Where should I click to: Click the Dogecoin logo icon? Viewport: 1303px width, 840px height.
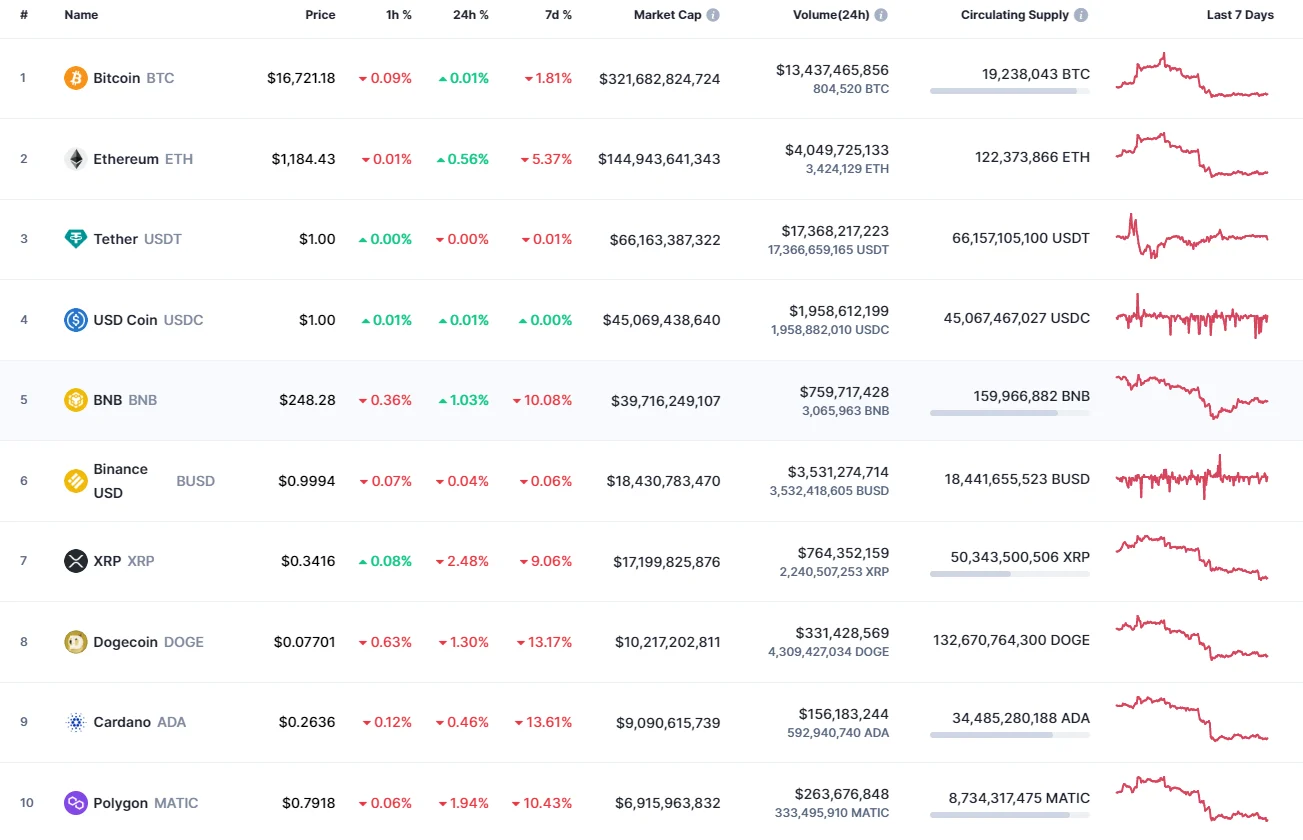(x=74, y=642)
